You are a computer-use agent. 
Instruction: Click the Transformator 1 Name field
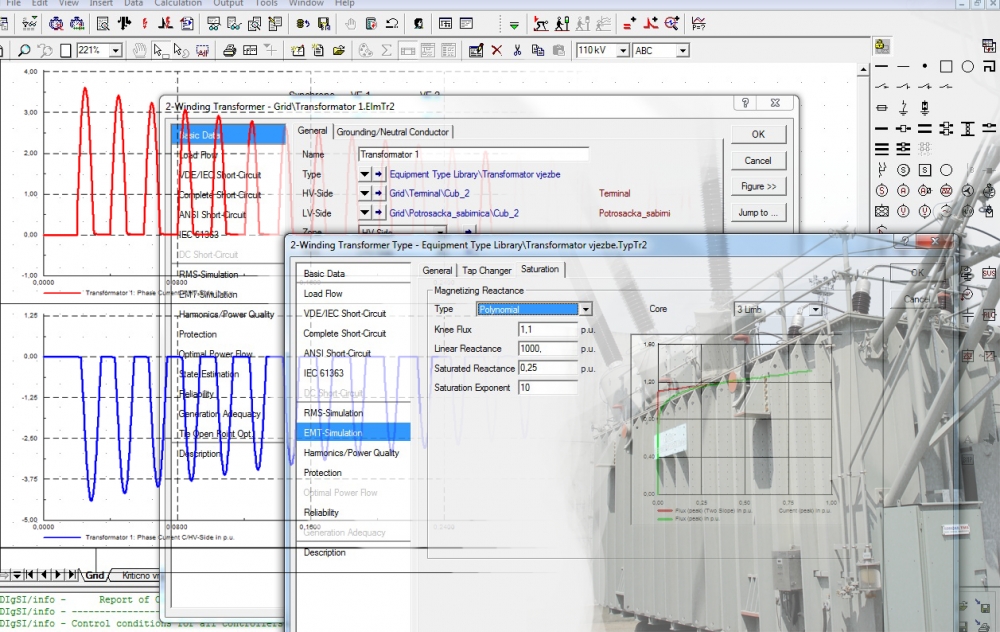(473, 154)
